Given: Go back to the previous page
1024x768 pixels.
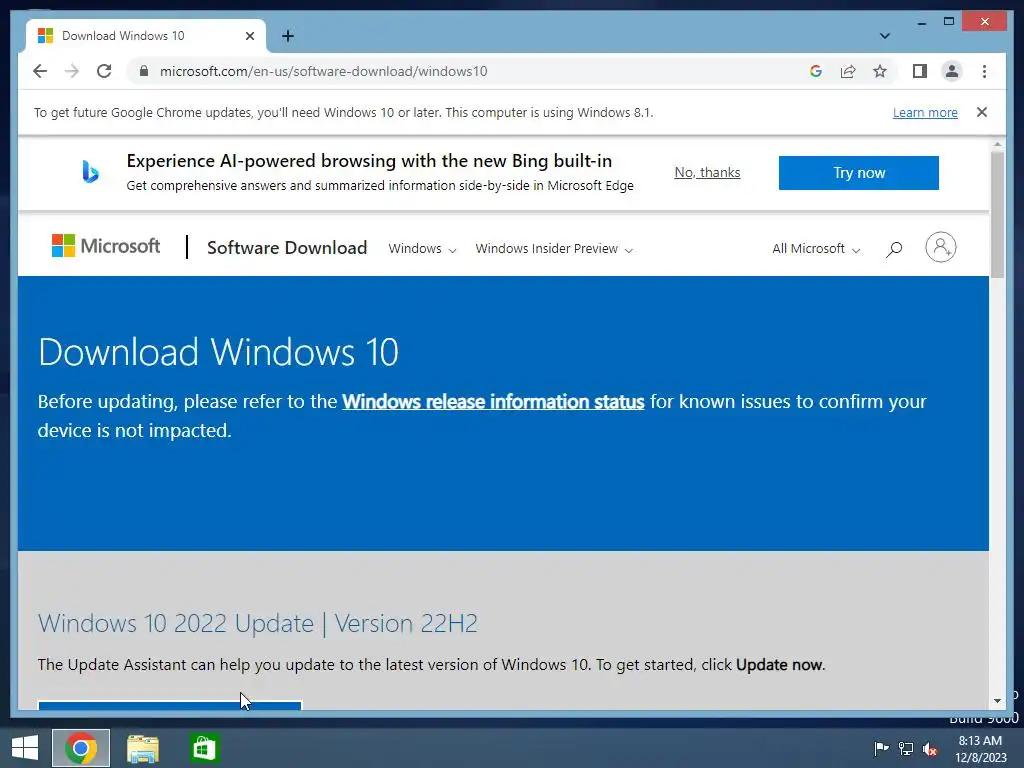Looking at the screenshot, I should click(x=40, y=71).
